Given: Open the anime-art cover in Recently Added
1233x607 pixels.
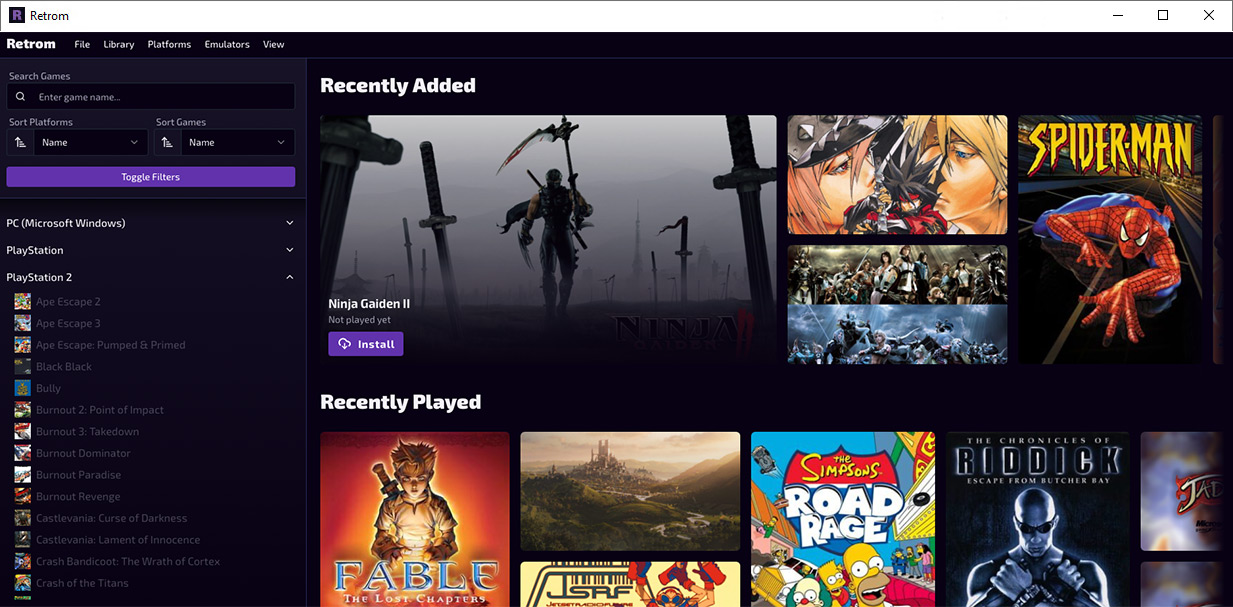Looking at the screenshot, I should tap(897, 175).
